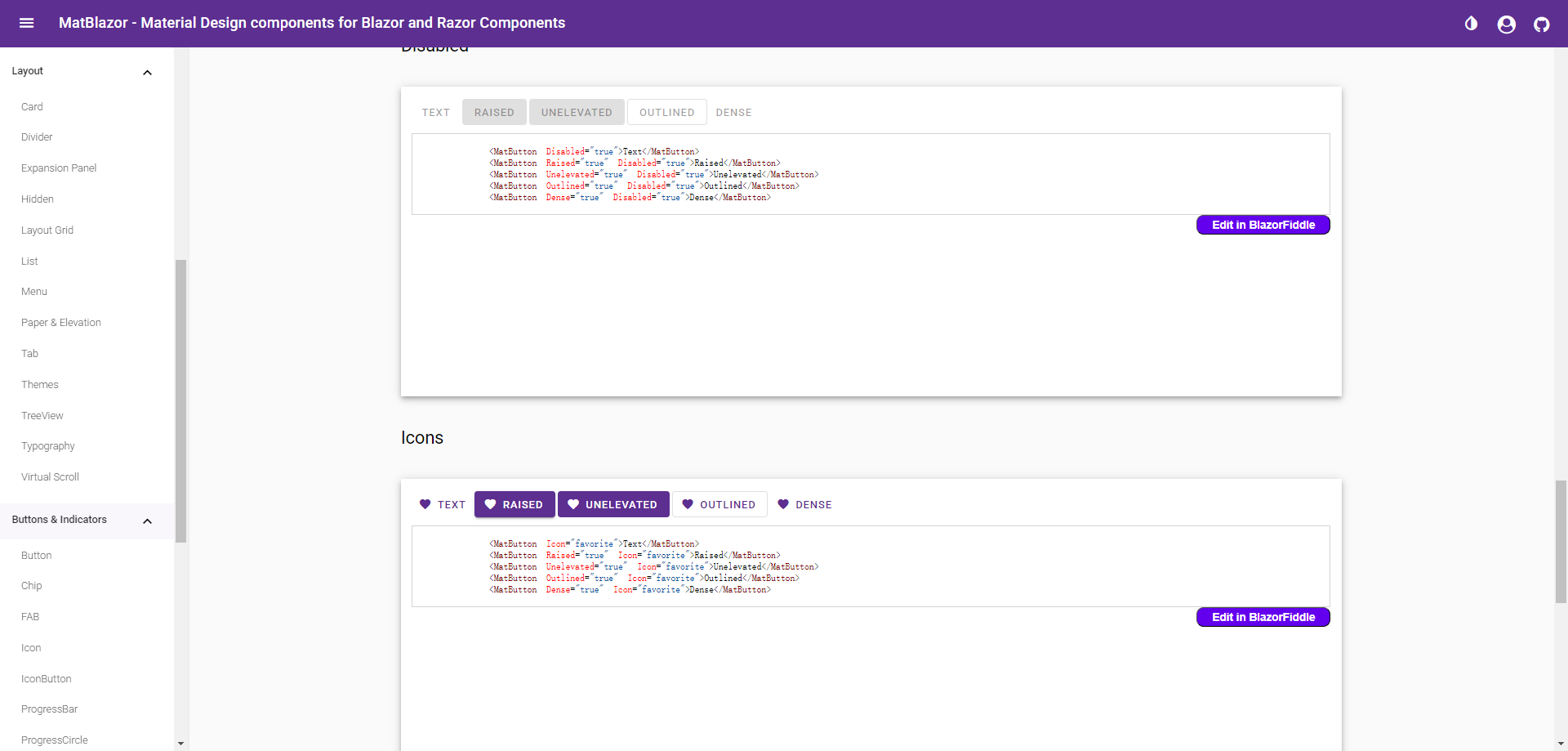Click the heart icon on Unelevated button
Image resolution: width=1568 pixels, height=751 pixels.
(x=573, y=505)
